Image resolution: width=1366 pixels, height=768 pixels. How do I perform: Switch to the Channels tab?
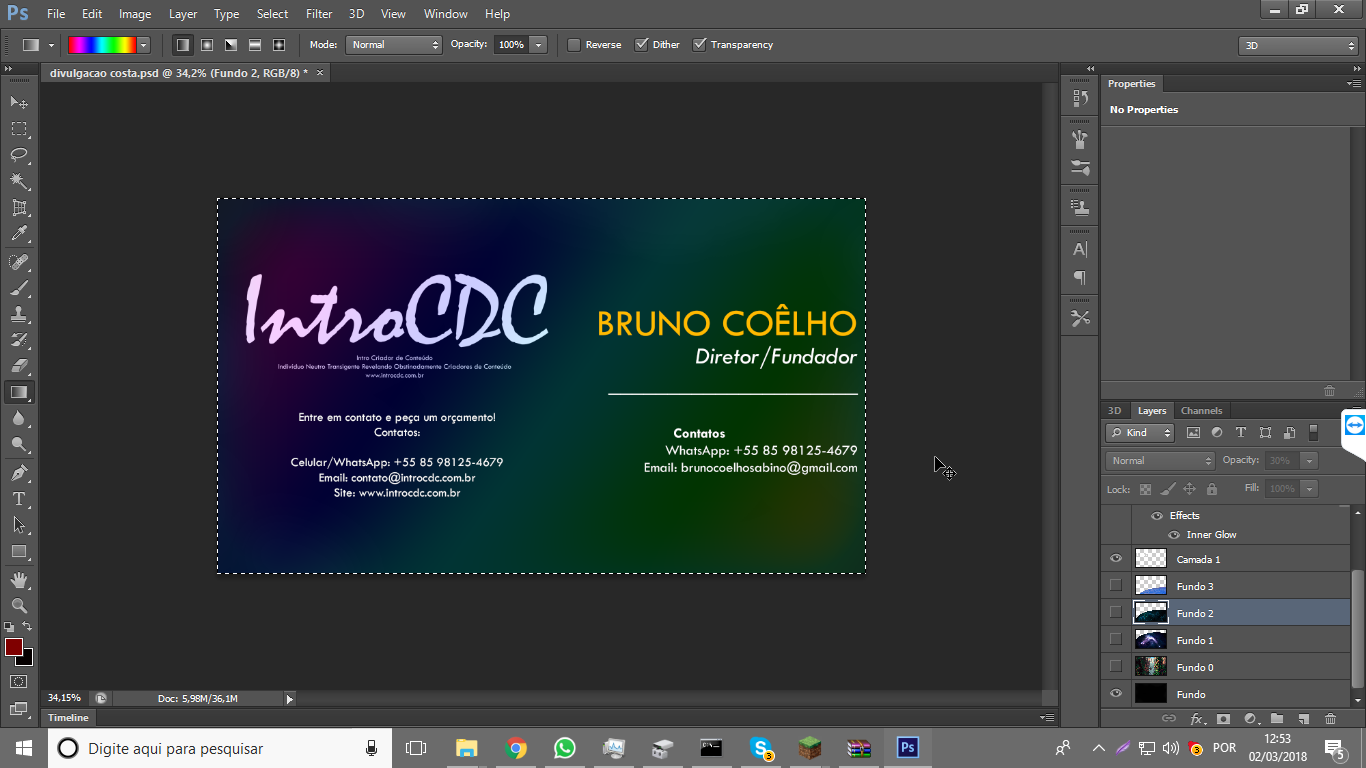[1201, 411]
